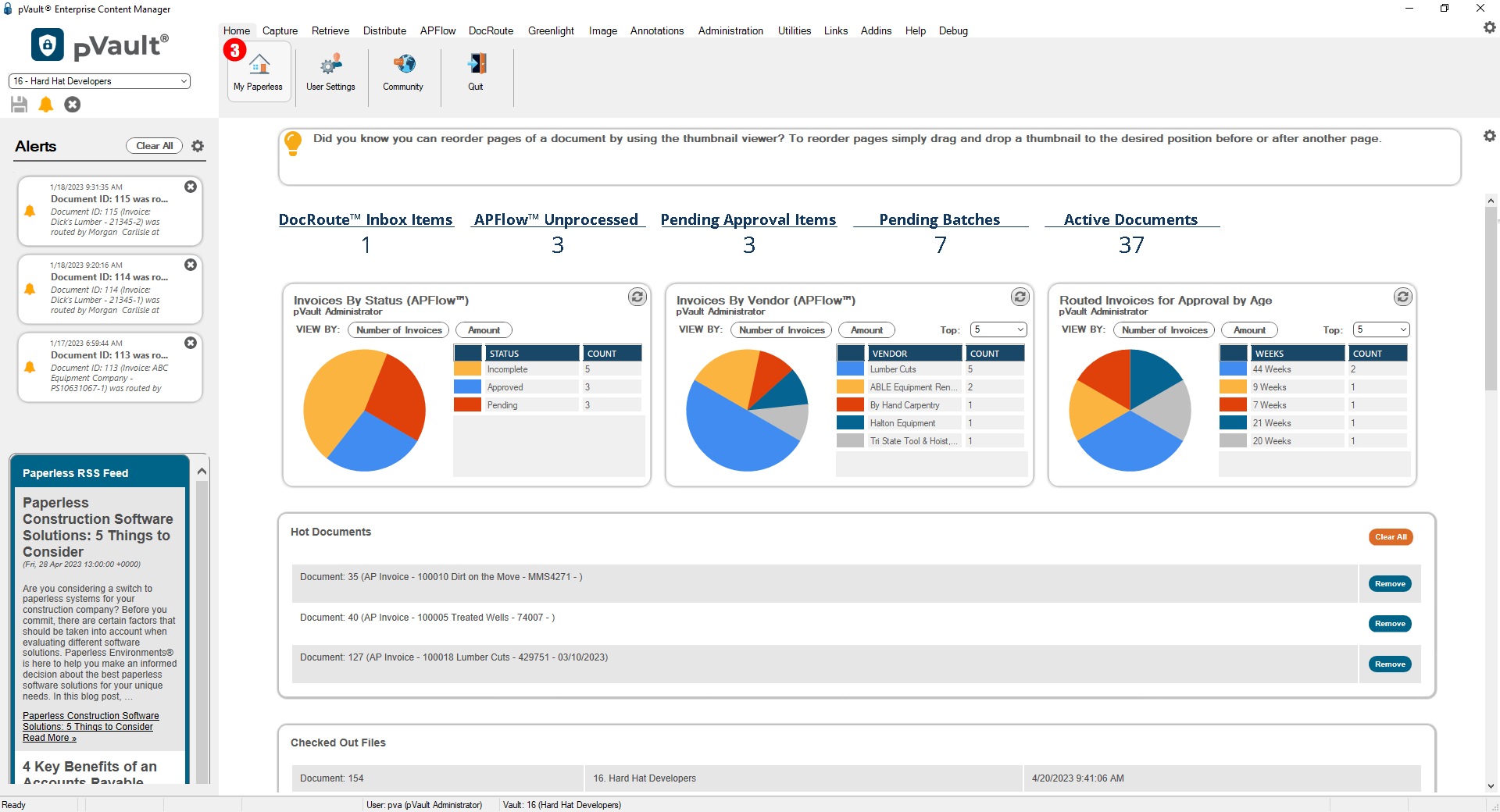
Task: Toggle Amount view in Routed Invoices
Action: (x=1249, y=330)
